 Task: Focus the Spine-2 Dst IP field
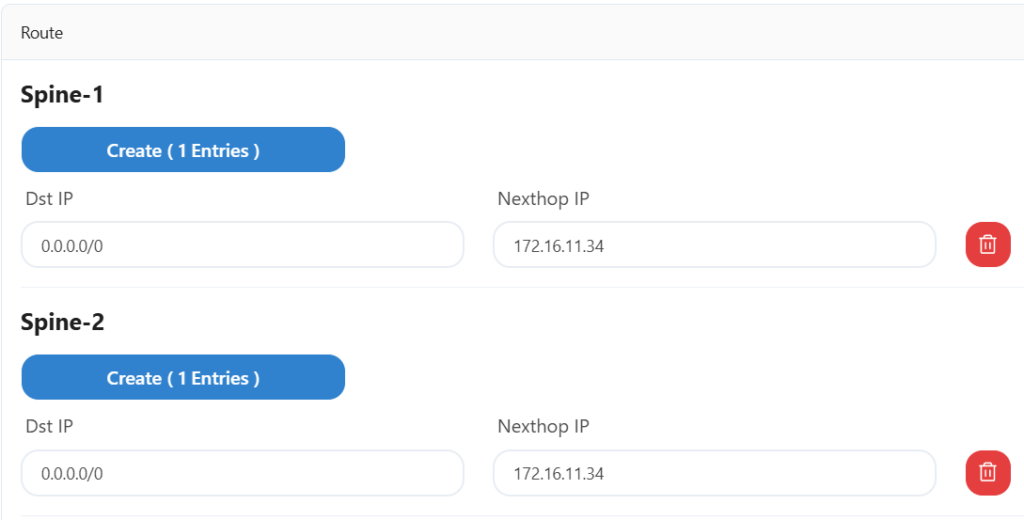[242, 473]
